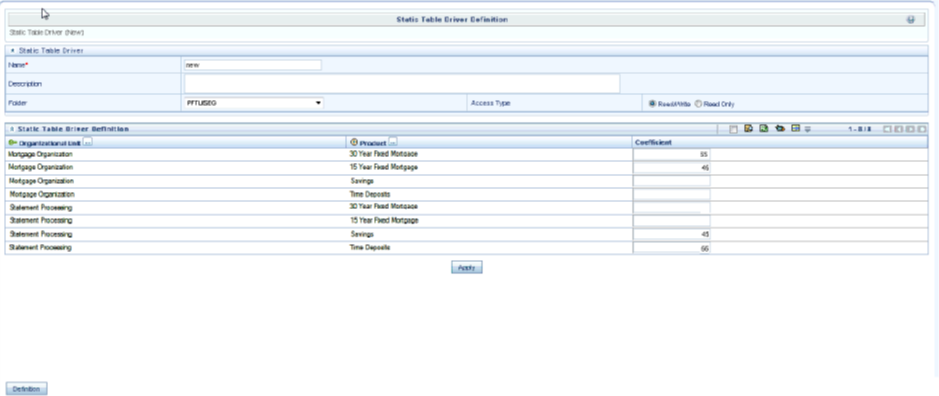The width and height of the screenshot is (939, 396).
Task: Click the yellow sheet with arrow toolbar icon
Action: pyautogui.click(x=749, y=128)
